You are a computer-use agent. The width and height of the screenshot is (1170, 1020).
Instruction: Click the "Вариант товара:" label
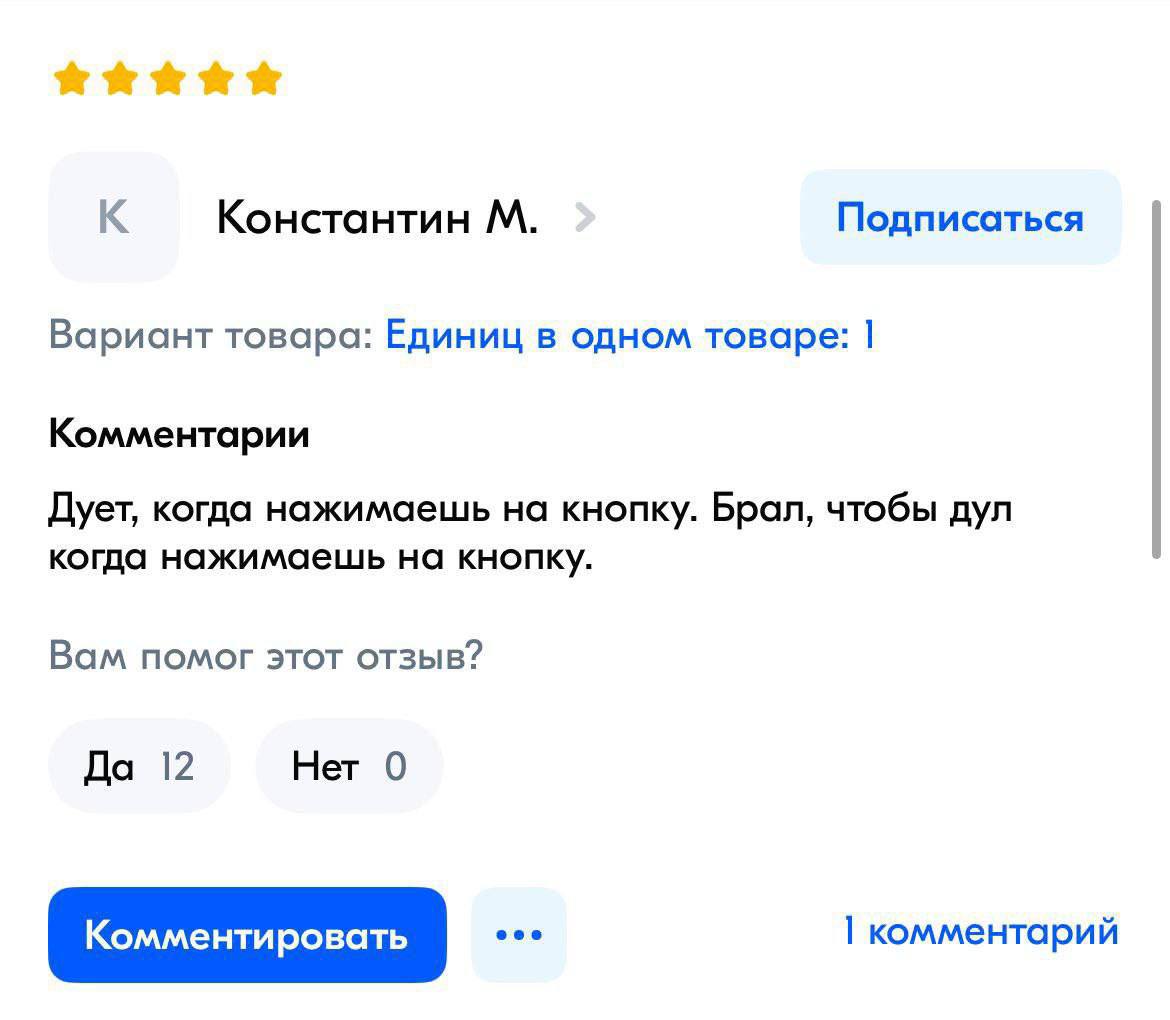coord(210,334)
